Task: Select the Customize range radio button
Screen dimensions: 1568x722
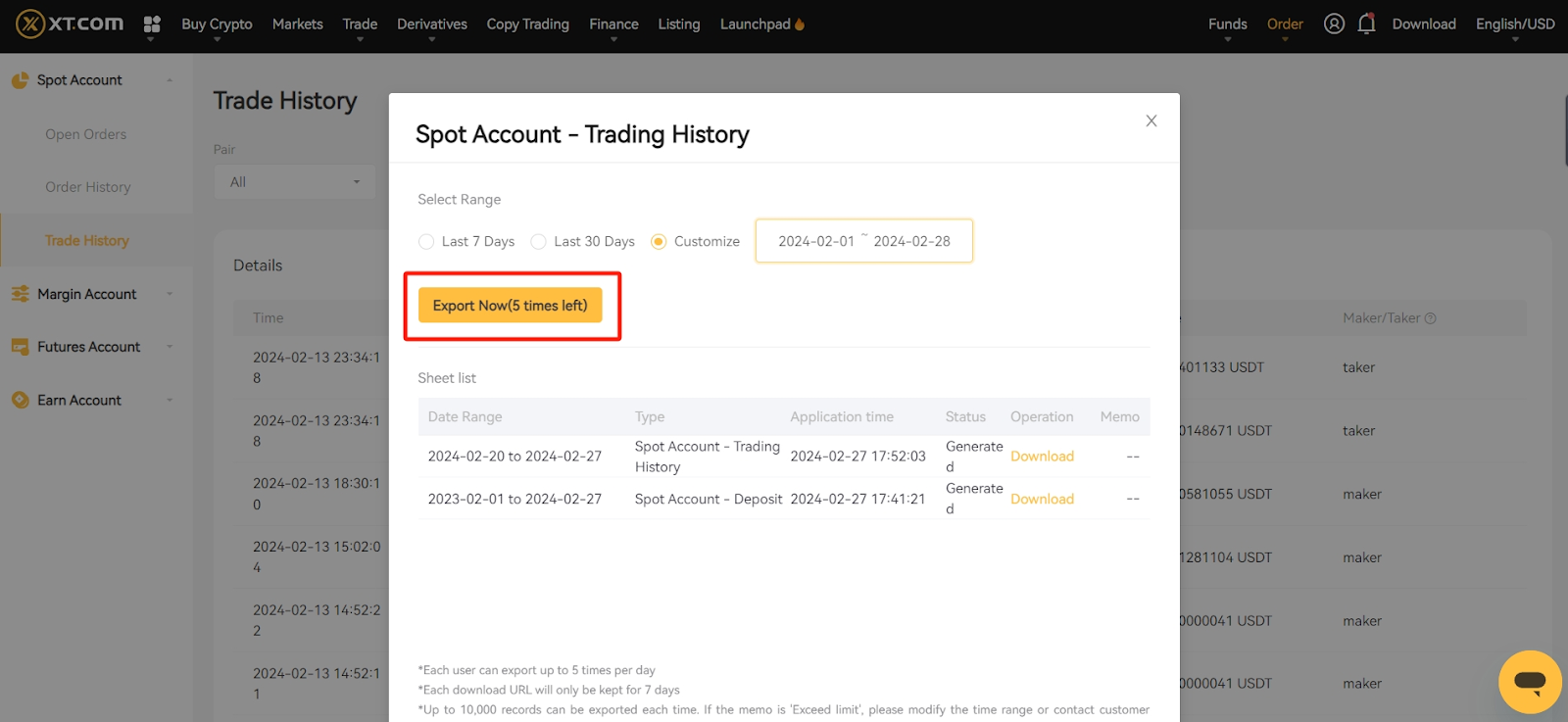Action: pyautogui.click(x=659, y=242)
